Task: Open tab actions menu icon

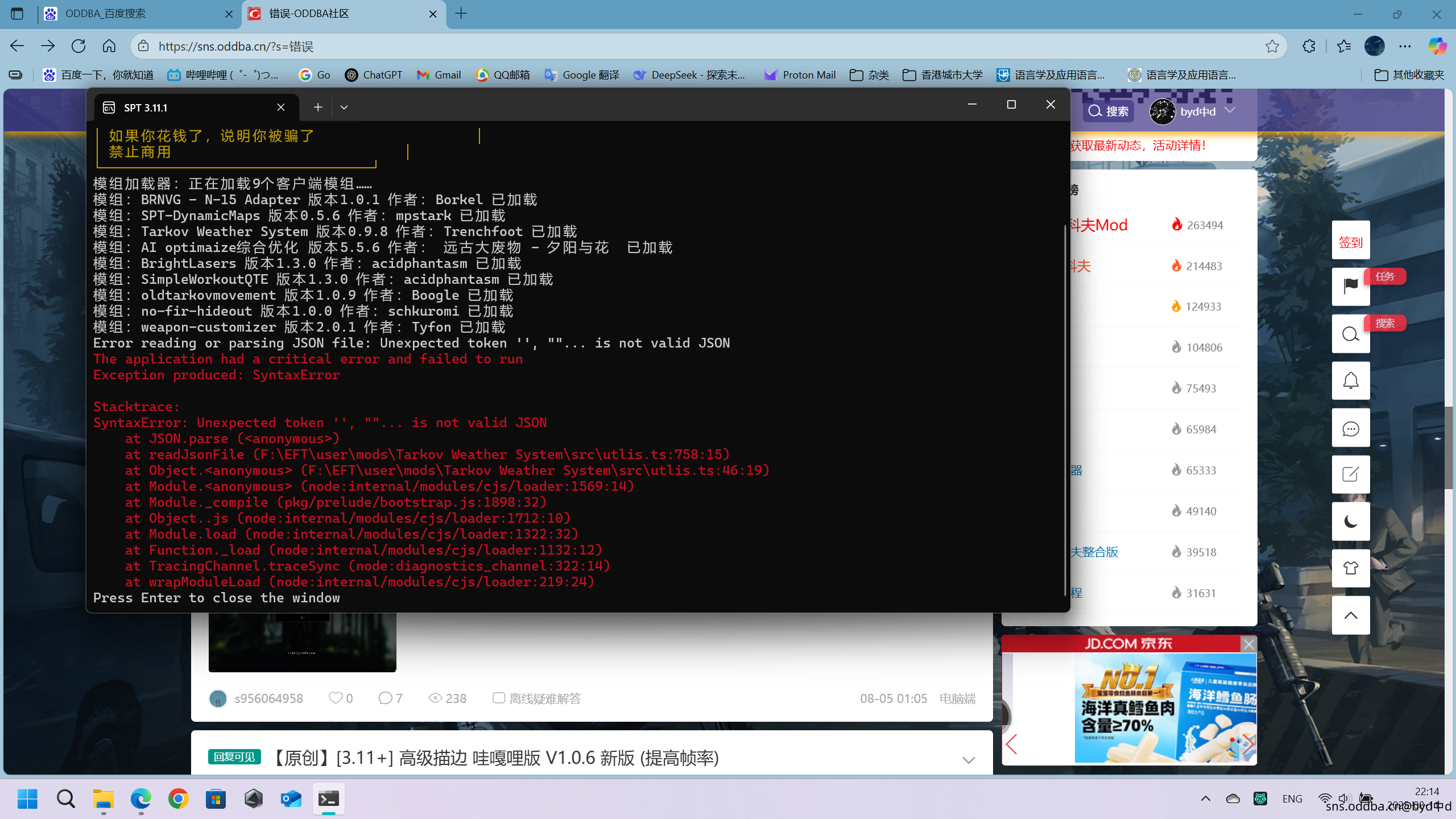Action: point(17,14)
